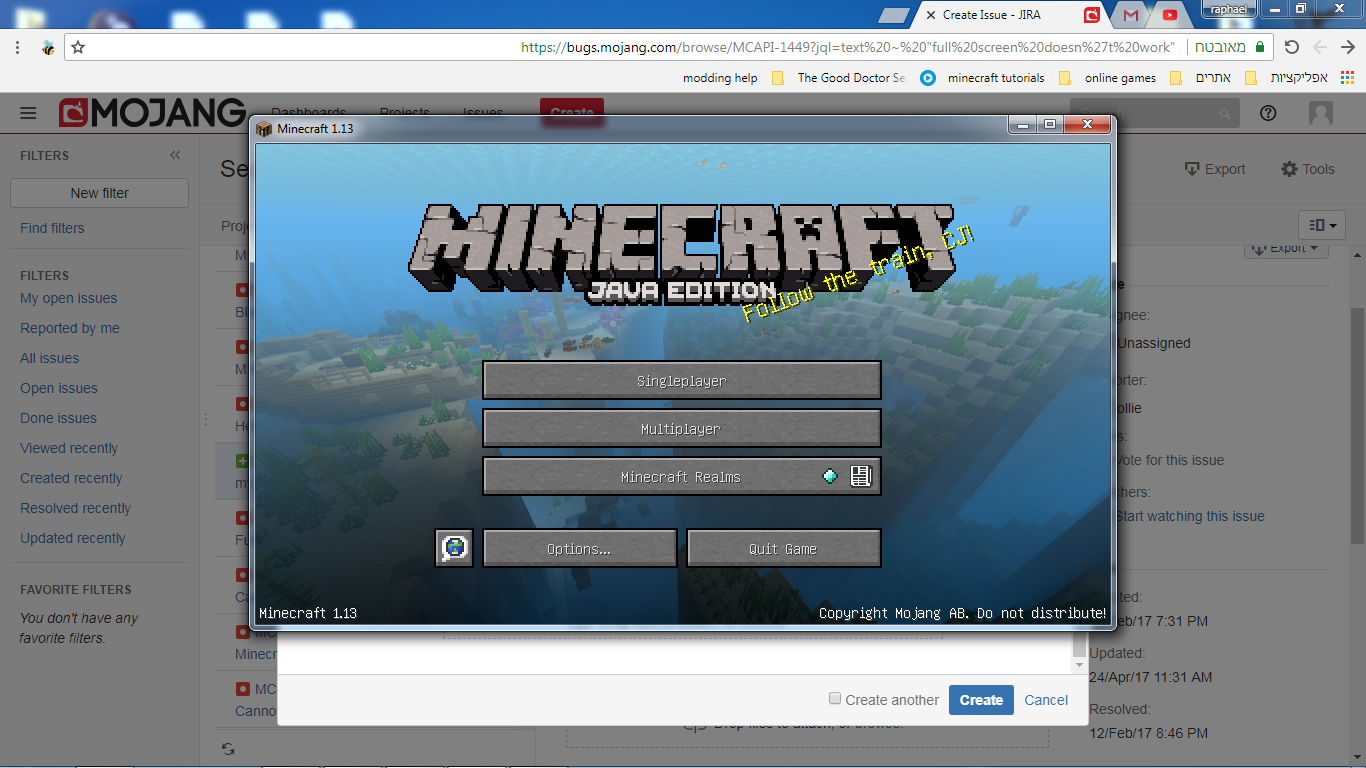Click the Chrome address bar URL

[x=848, y=47]
